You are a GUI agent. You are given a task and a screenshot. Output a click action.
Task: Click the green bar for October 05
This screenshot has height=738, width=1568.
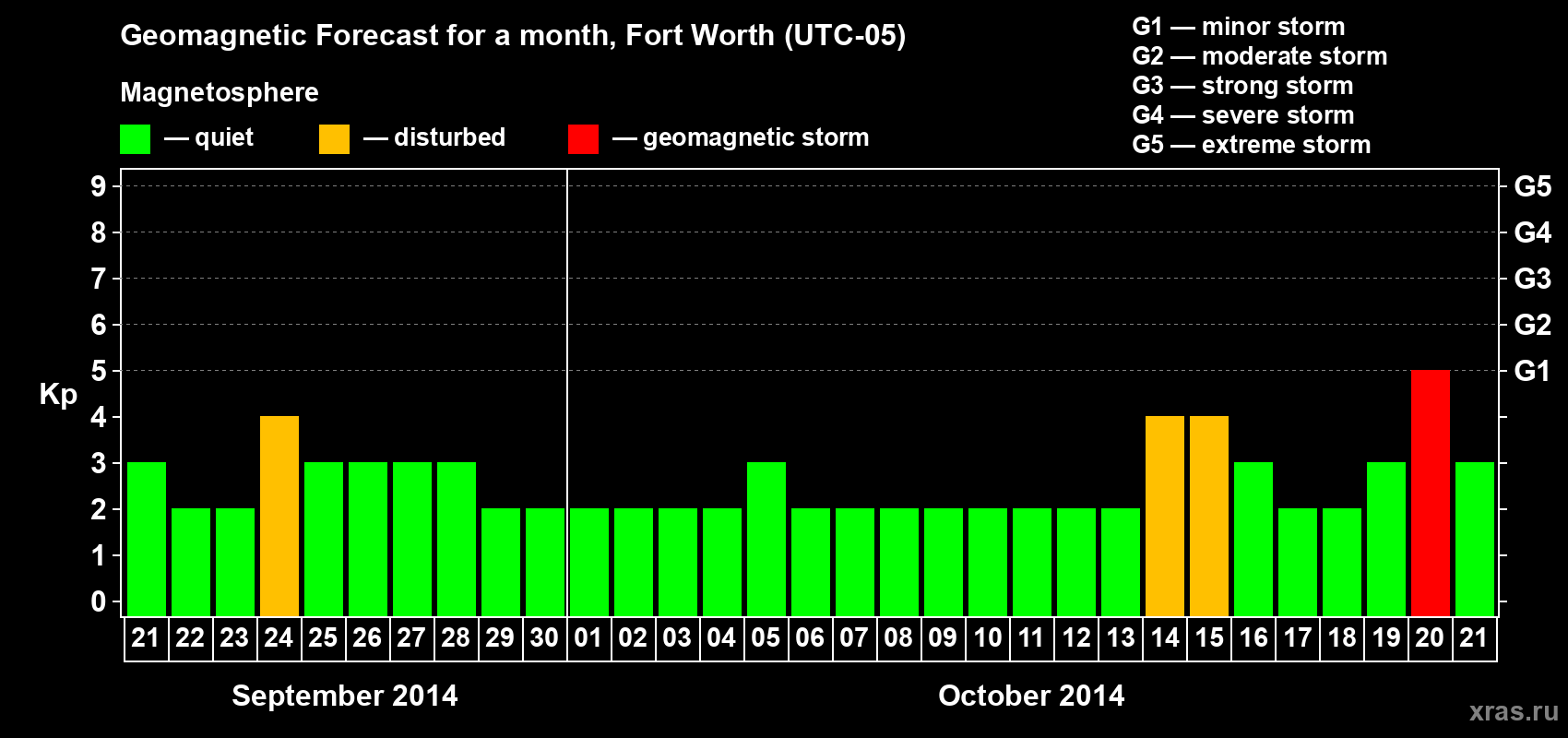[766, 540]
